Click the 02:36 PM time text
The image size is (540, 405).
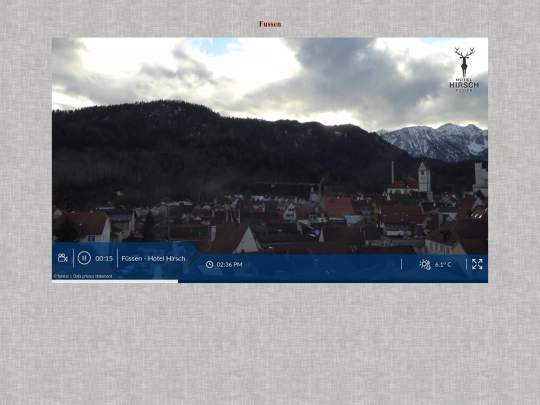[229, 264]
